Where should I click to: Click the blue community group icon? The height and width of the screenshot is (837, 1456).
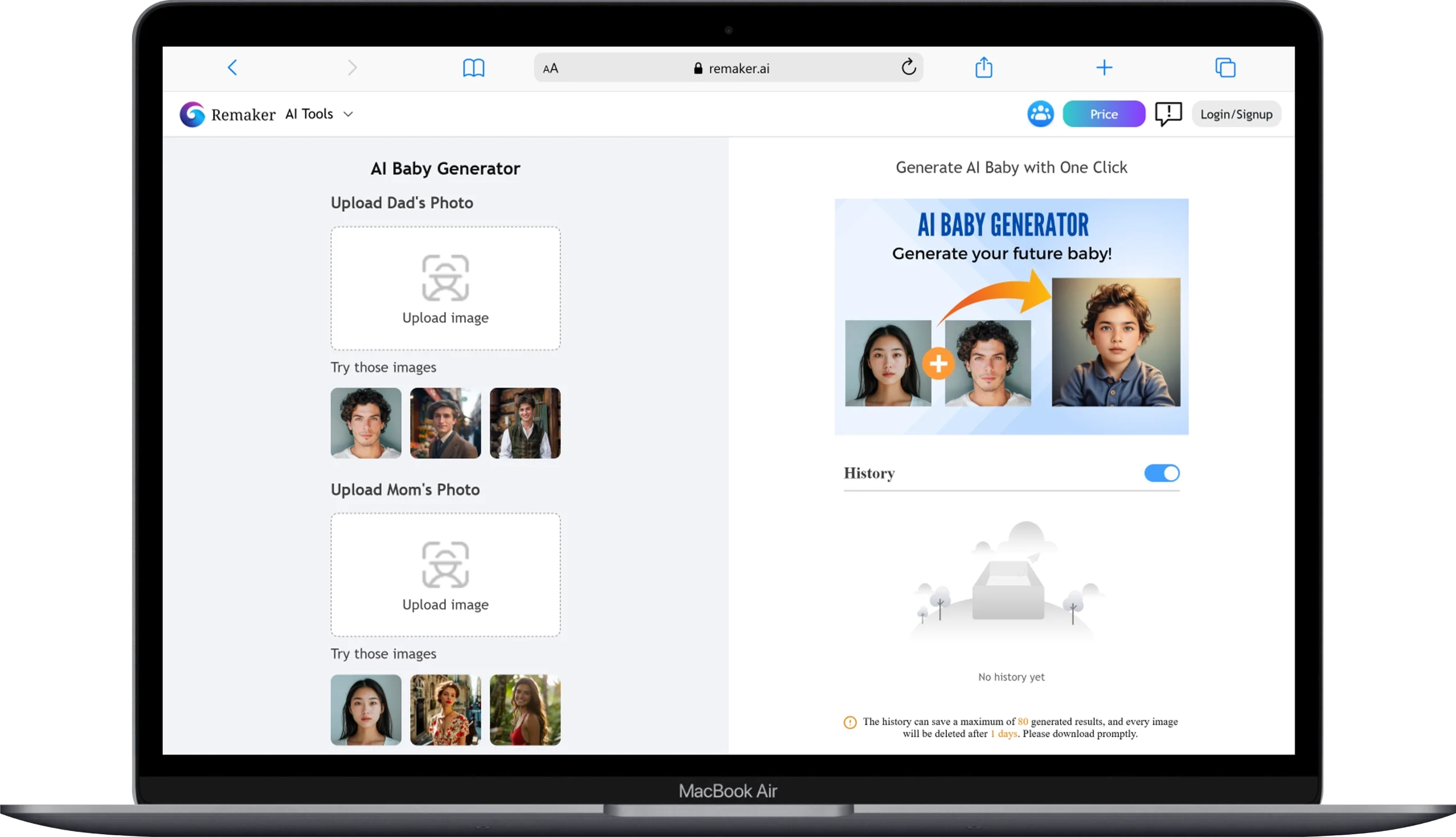tap(1040, 114)
